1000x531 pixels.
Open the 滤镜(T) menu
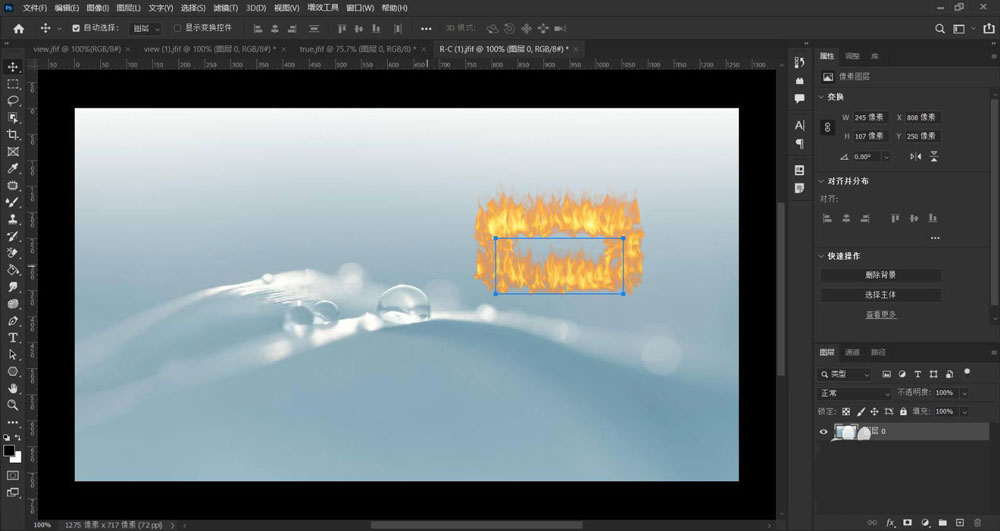point(227,8)
